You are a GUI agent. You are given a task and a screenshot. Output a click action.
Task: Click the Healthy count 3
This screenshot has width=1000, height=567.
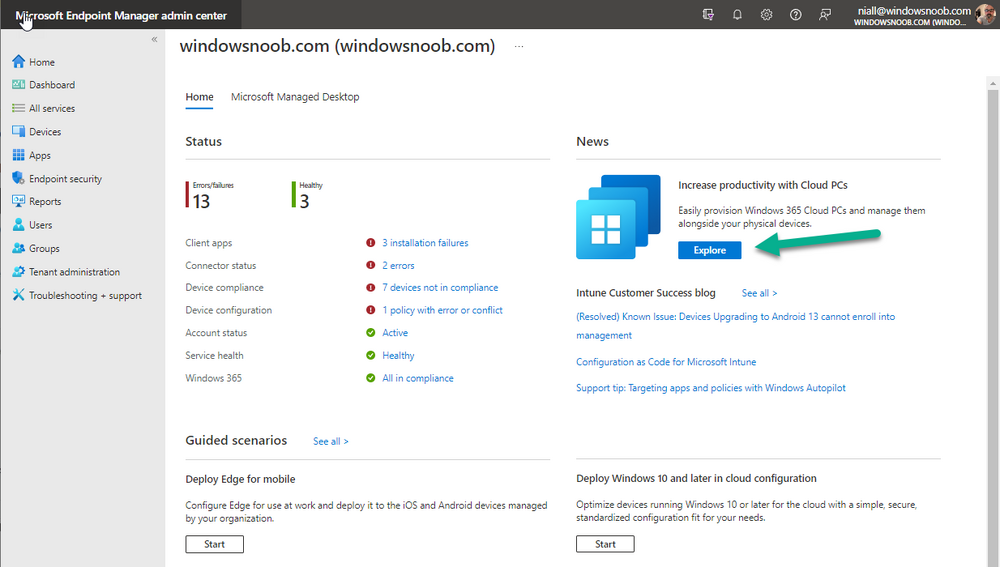304,202
